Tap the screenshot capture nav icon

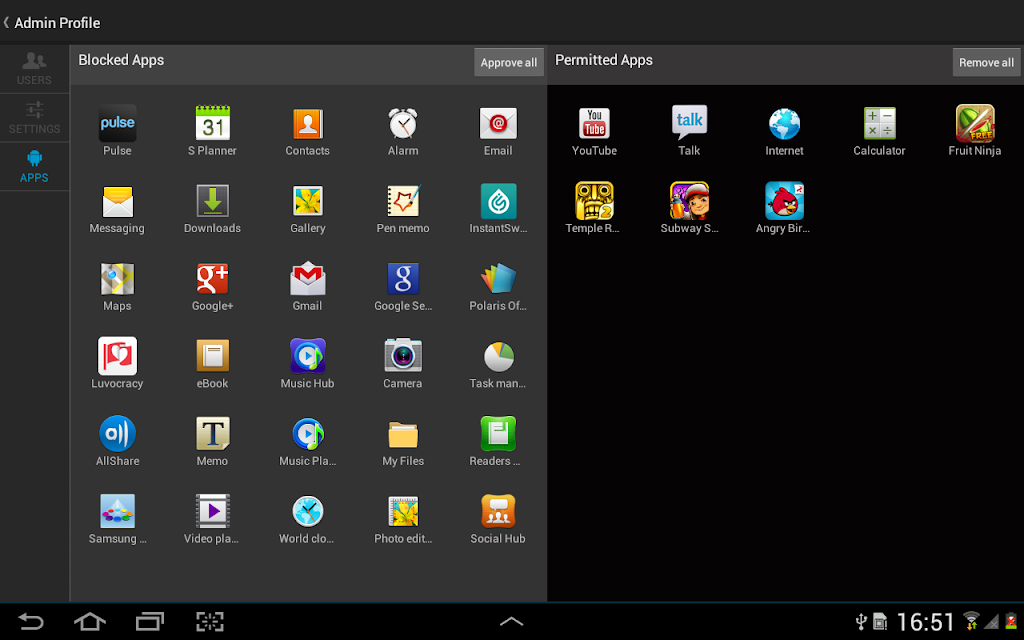[210, 621]
